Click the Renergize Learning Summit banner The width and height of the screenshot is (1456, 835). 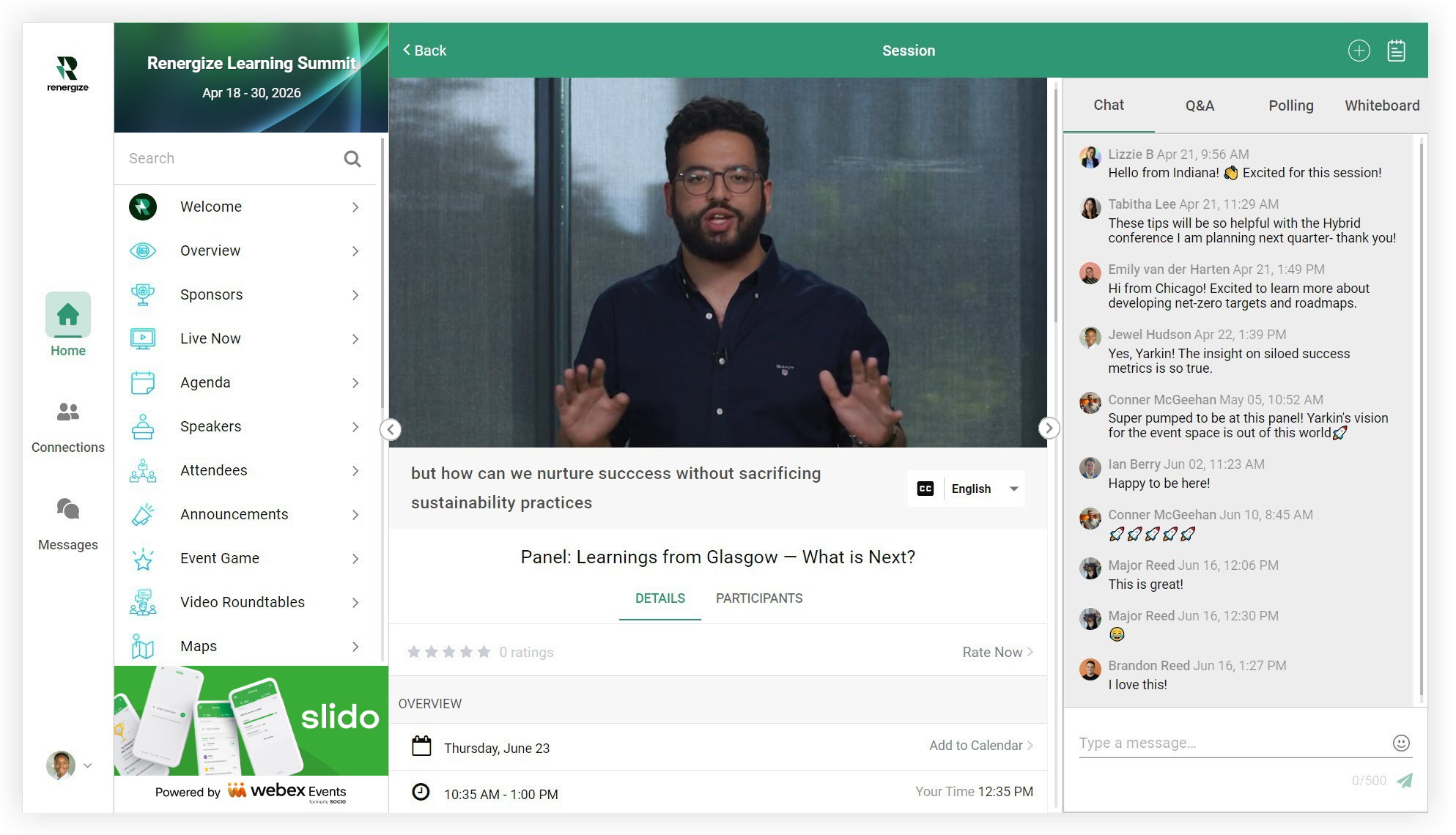click(251, 78)
